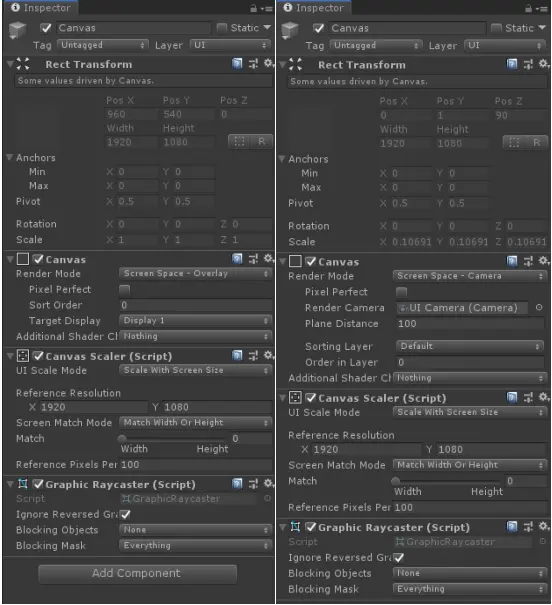The width and height of the screenshot is (552, 605).
Task: Disable the Canvas component checkbox in left inspector
Action: [x=38, y=259]
